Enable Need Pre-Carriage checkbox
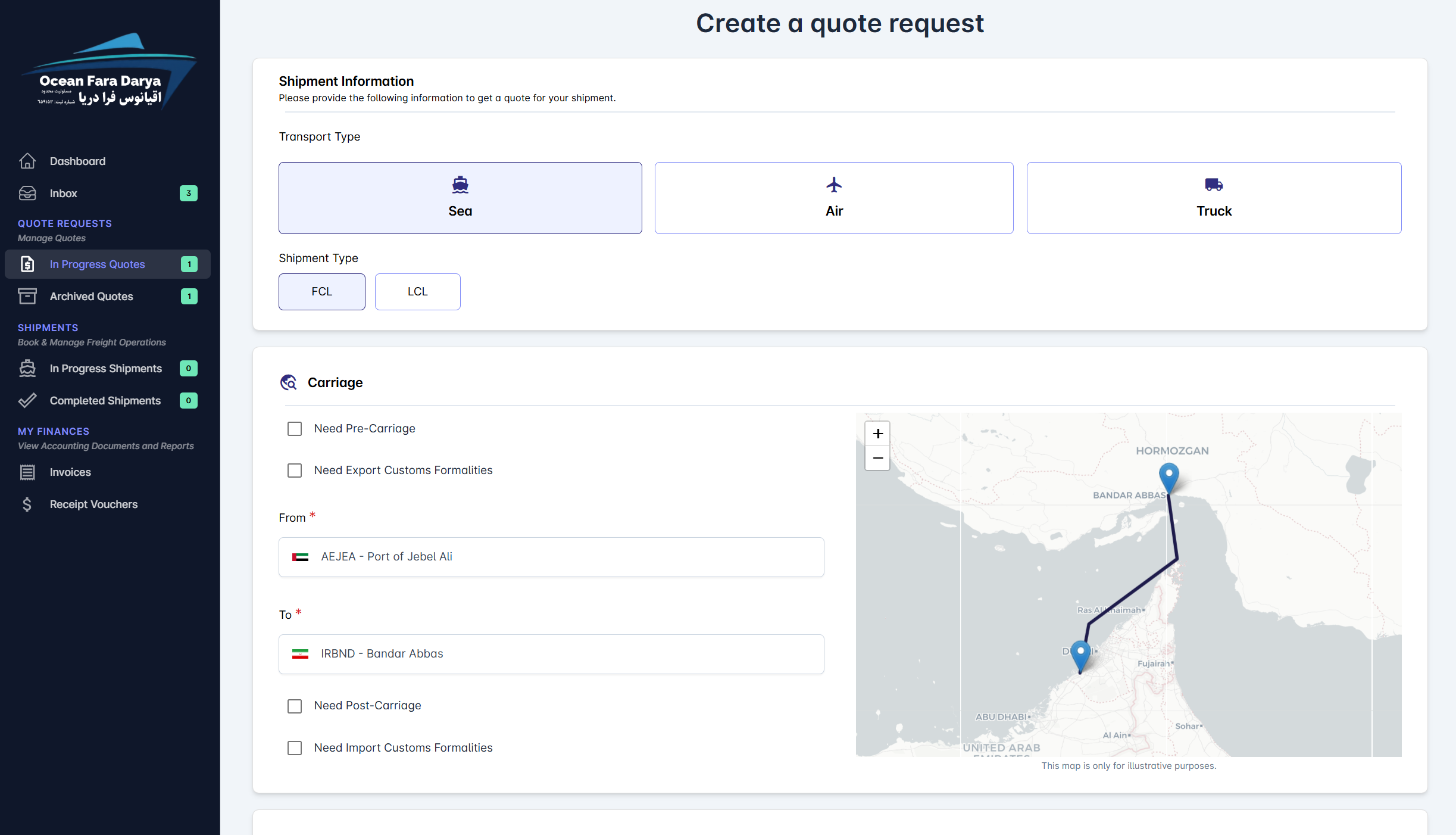 pyautogui.click(x=295, y=429)
